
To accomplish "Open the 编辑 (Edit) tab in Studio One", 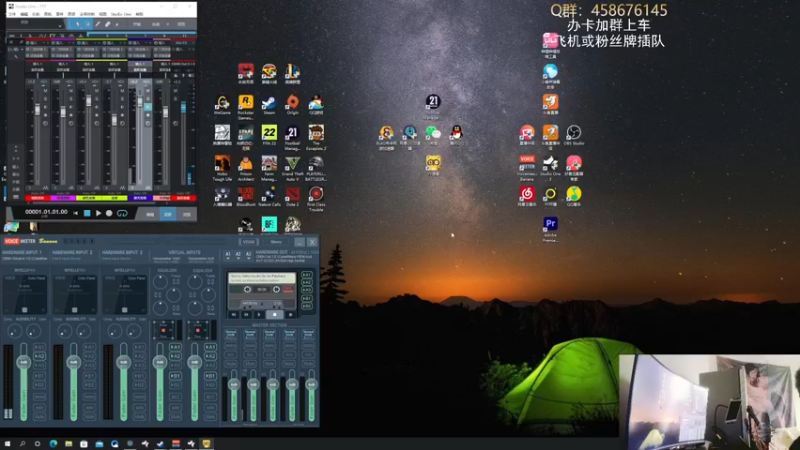I will pyautogui.click(x=150, y=214).
